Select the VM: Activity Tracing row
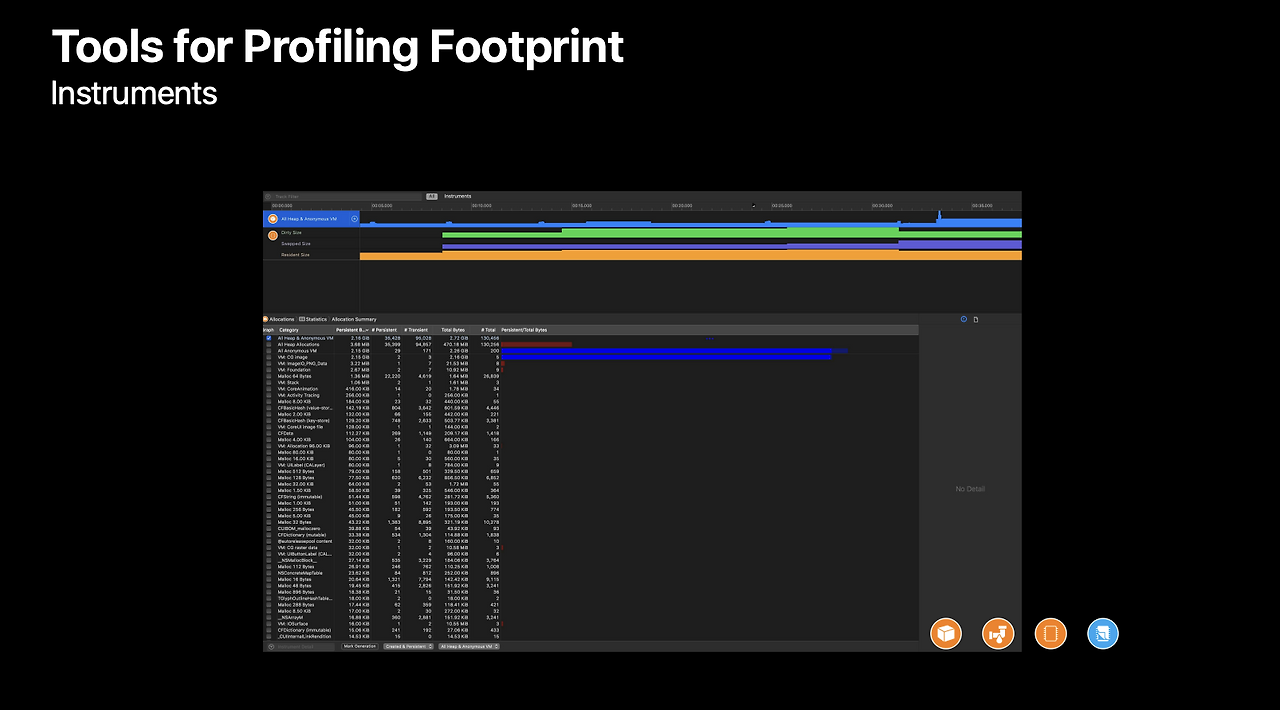Viewport: 1280px width, 710px height. click(590, 395)
